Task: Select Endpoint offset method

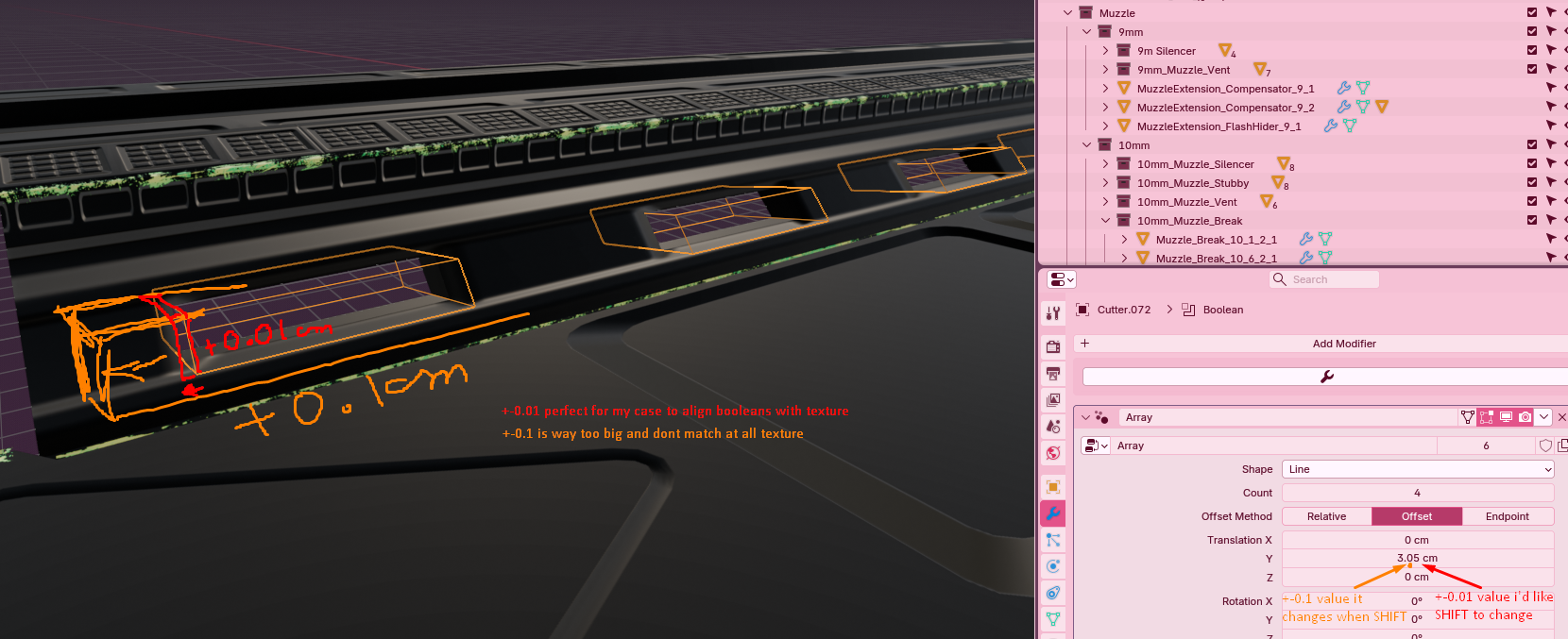Action: 1508,516
